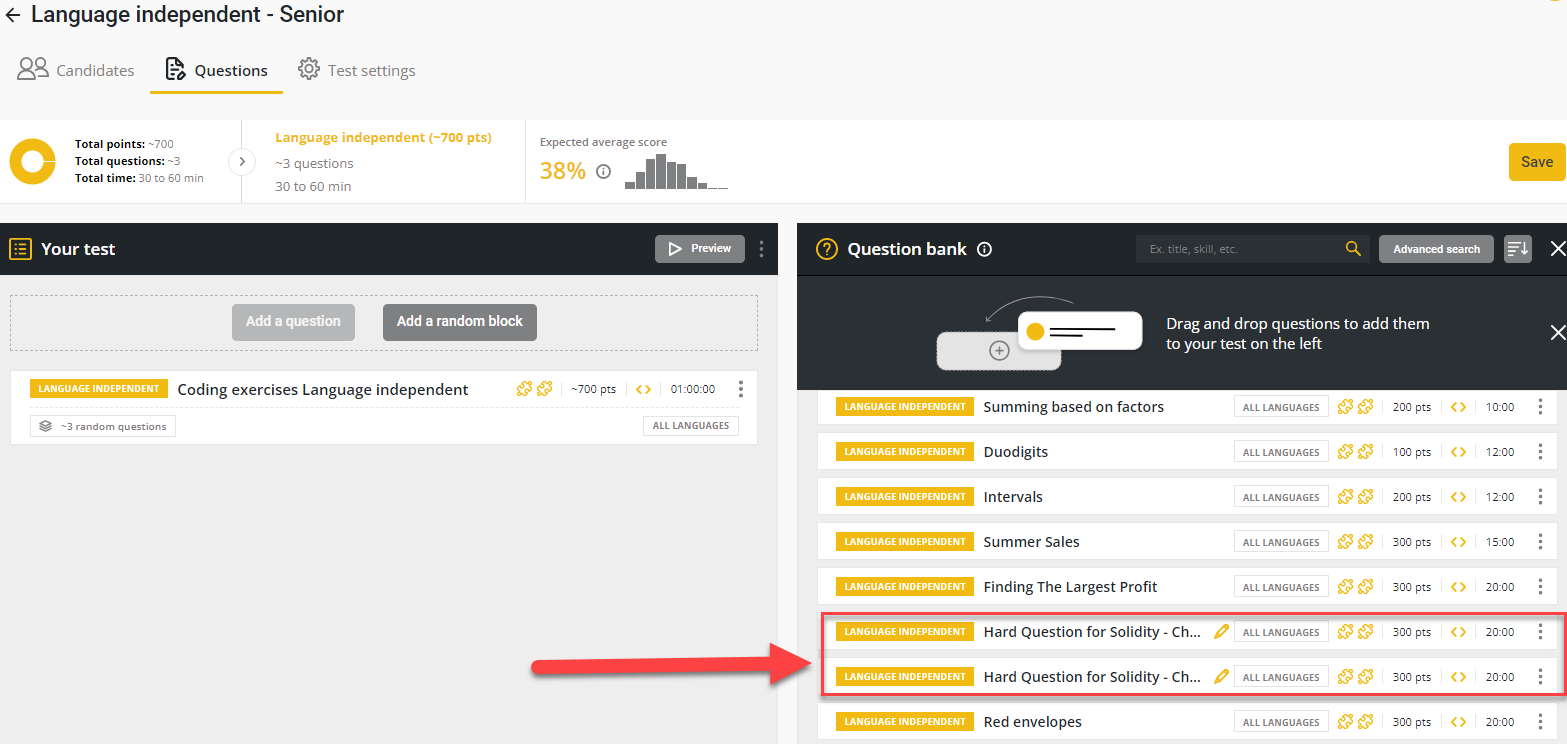Viewport: 1567px width, 744px height.
Task: Click the back arrow beside test title
Action: pos(13,16)
